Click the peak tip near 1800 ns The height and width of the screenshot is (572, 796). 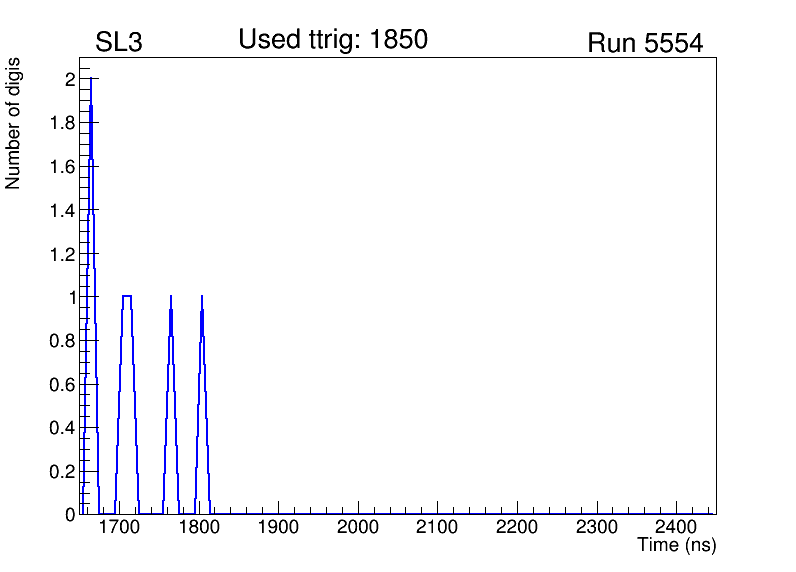202,298
